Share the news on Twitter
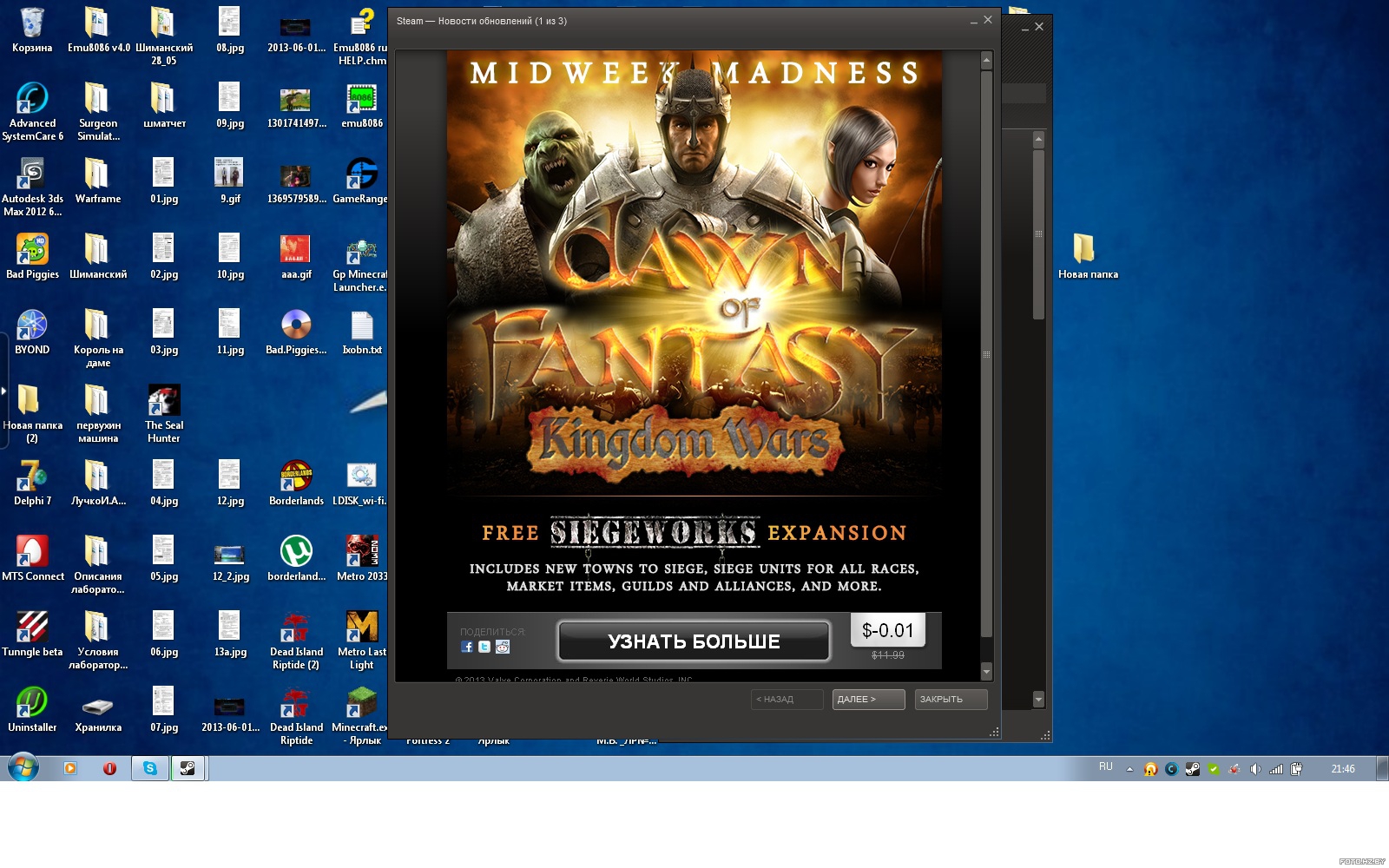Viewport: 1389px width, 868px height. point(484,647)
